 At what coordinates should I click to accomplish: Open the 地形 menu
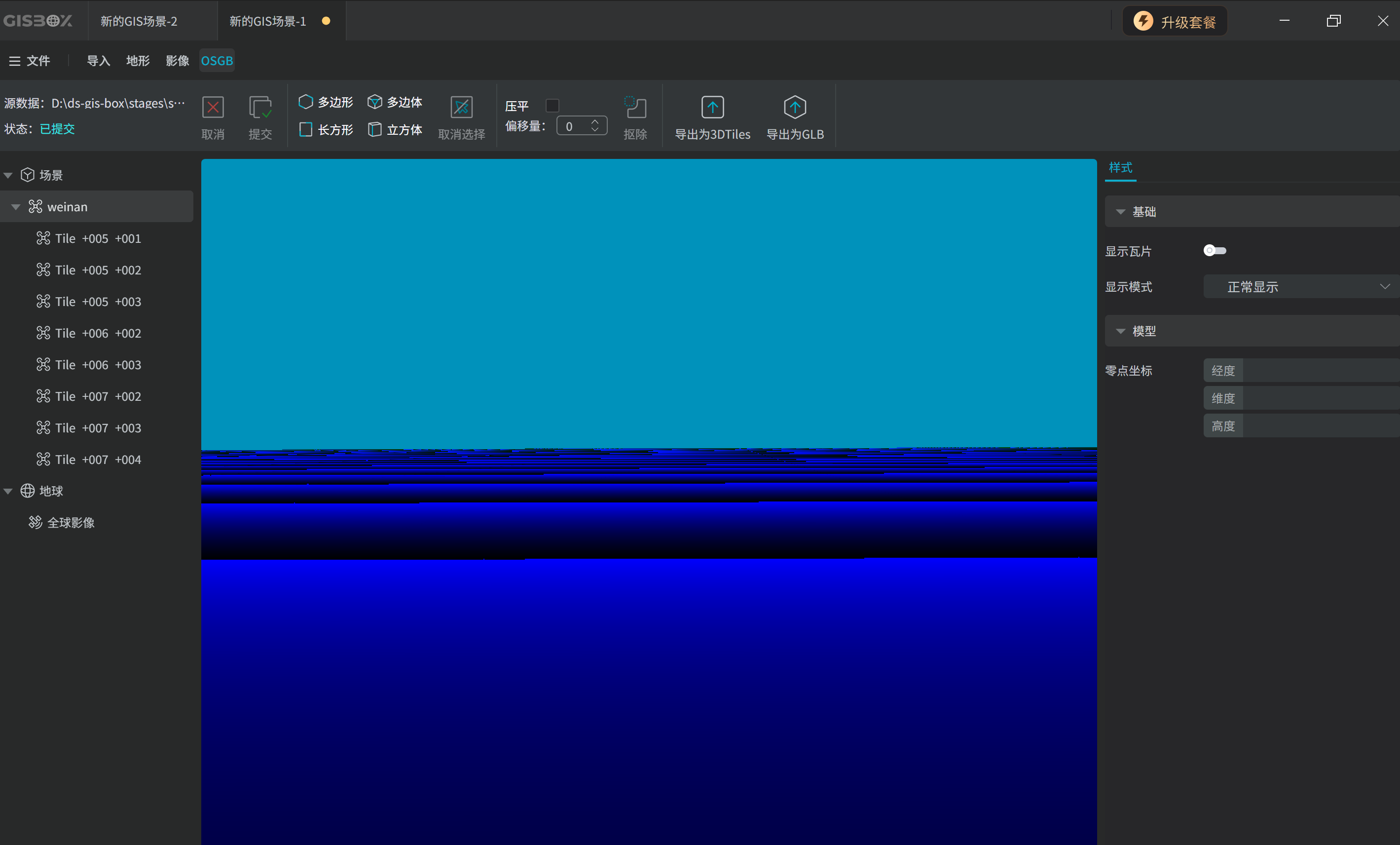click(x=138, y=61)
